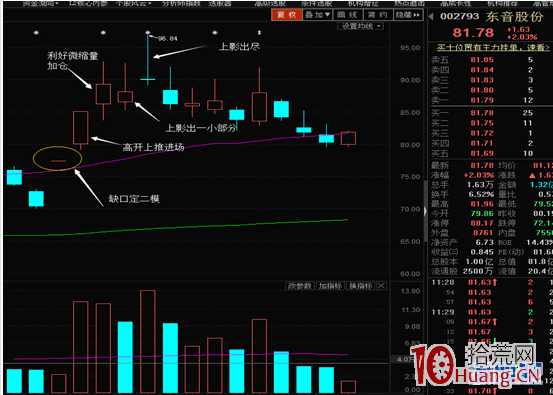Click the 今开 value 79.86
553x395 pixels.
pos(482,214)
